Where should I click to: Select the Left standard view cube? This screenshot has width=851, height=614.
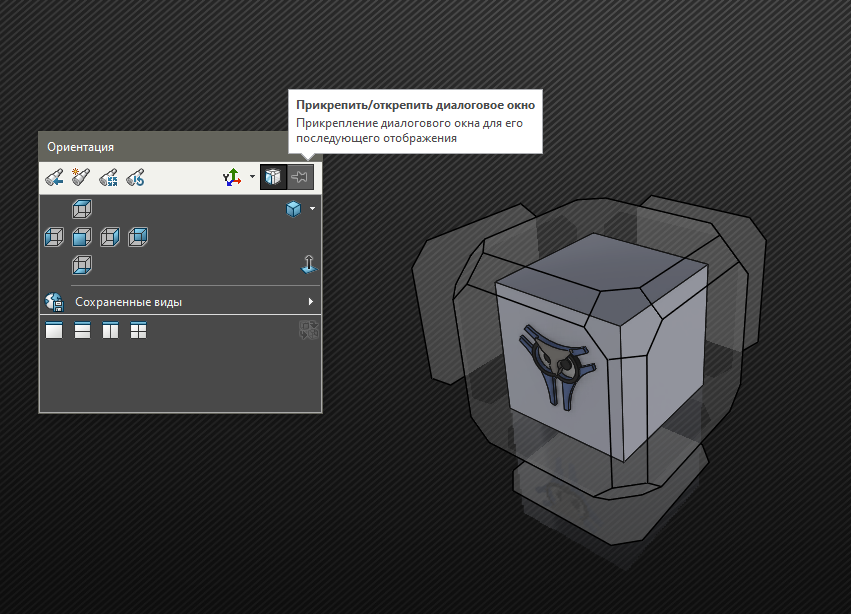tap(54, 237)
